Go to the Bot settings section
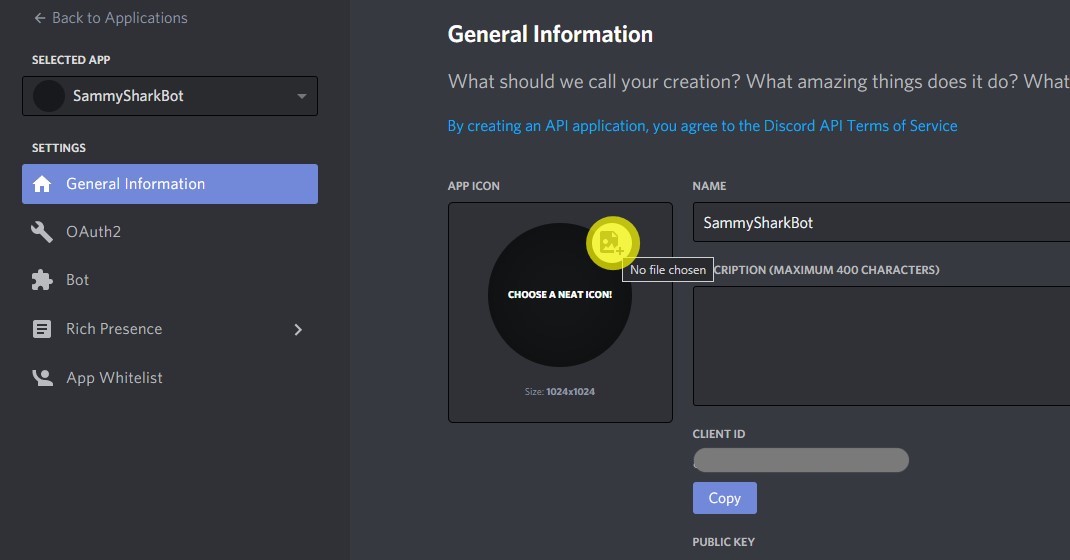The height and width of the screenshot is (560, 1070). (78, 280)
